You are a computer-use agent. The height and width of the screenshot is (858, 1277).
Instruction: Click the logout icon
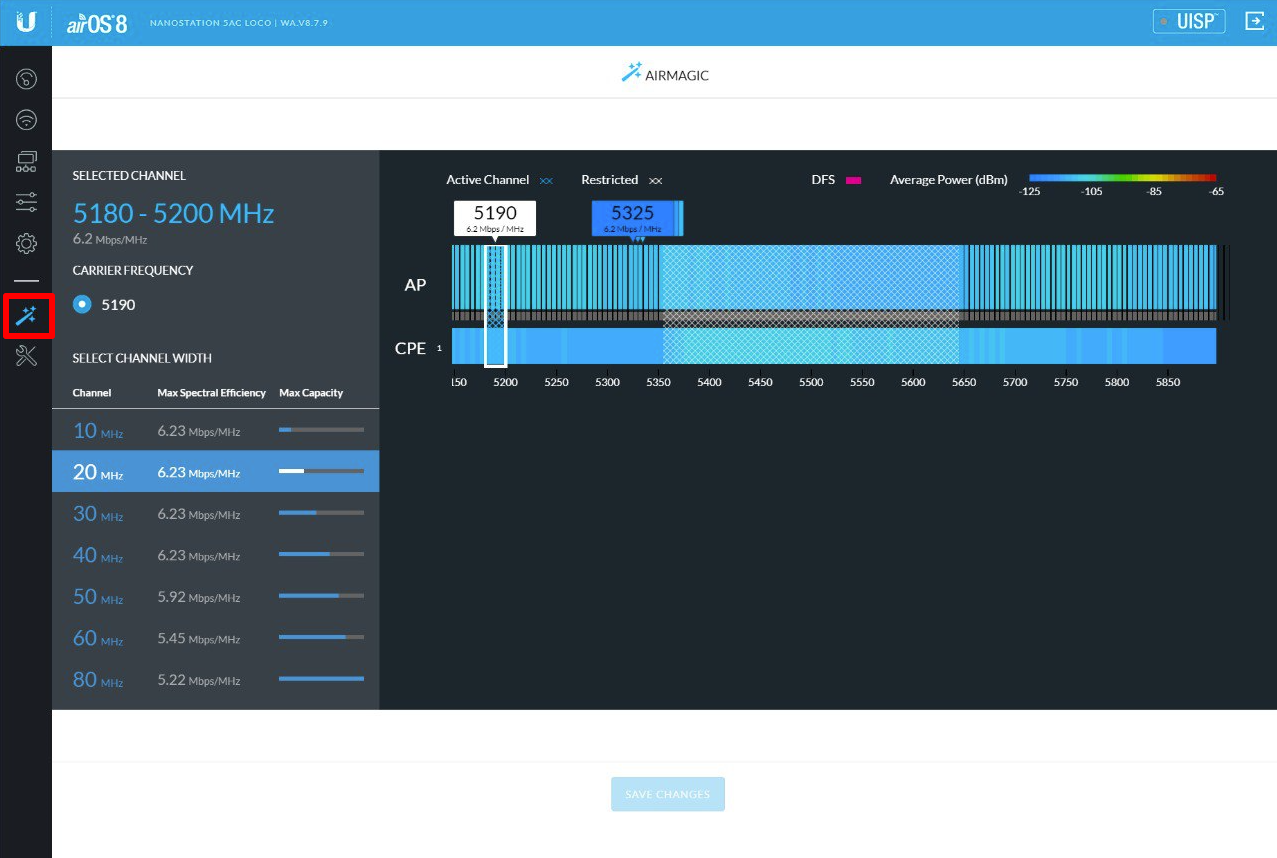tap(1254, 21)
